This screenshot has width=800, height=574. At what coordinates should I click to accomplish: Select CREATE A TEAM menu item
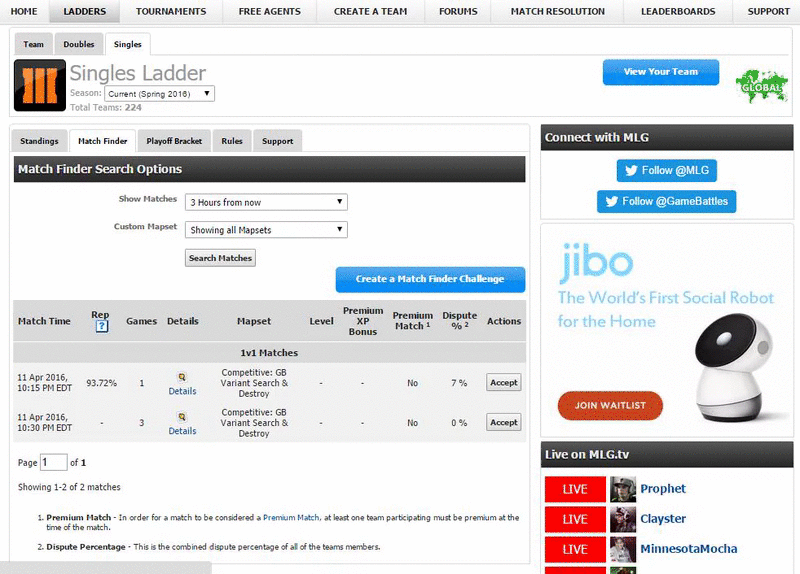pyautogui.click(x=370, y=11)
